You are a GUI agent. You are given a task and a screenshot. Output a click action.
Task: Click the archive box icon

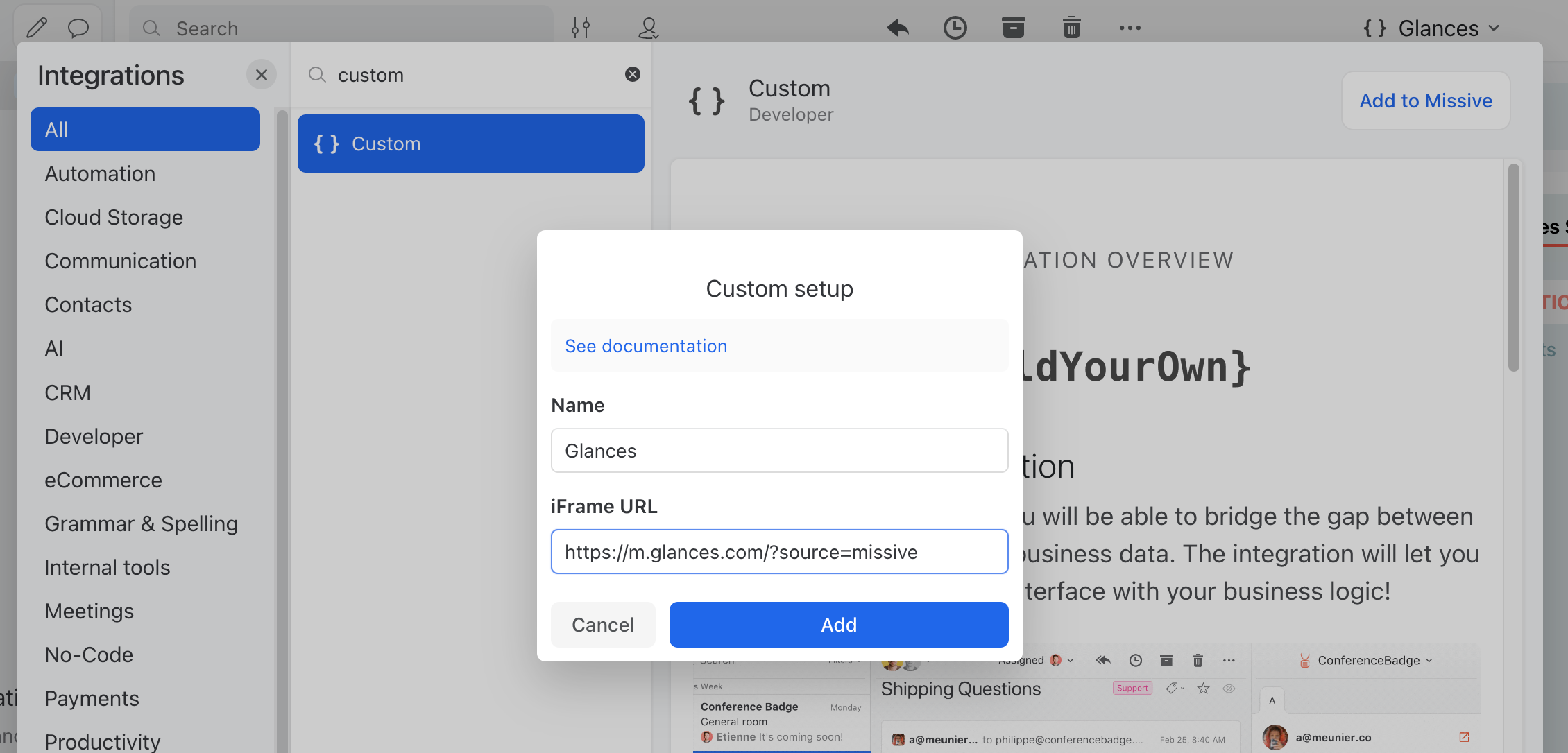click(x=1014, y=28)
